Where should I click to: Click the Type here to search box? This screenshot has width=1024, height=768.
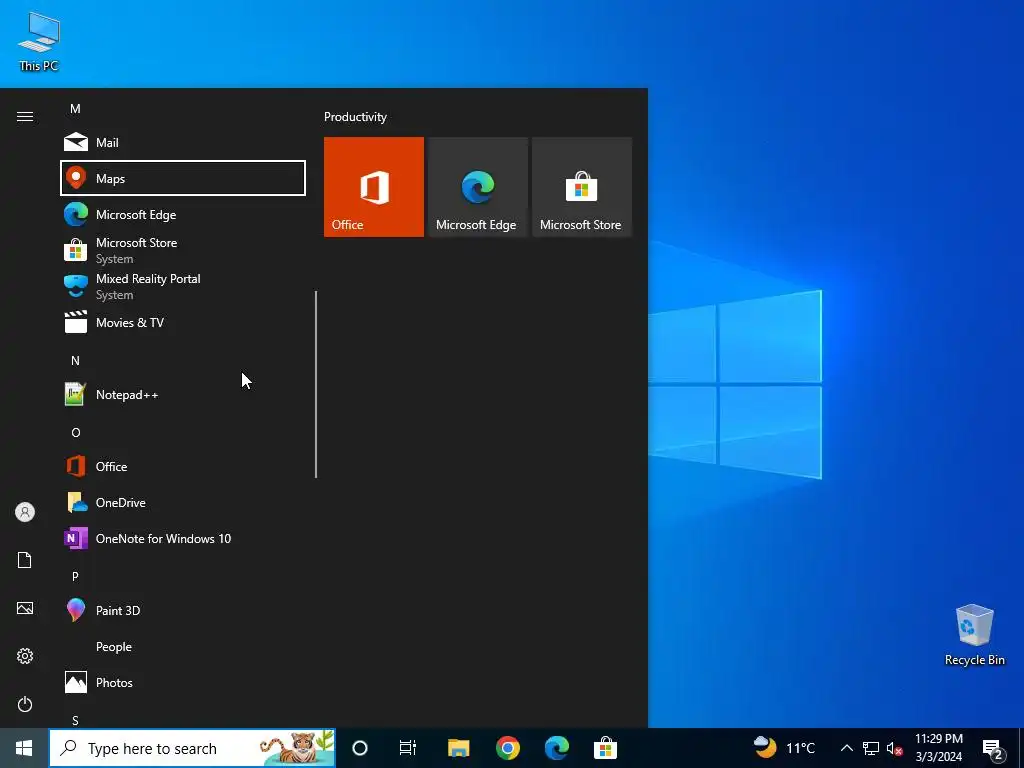[193, 748]
